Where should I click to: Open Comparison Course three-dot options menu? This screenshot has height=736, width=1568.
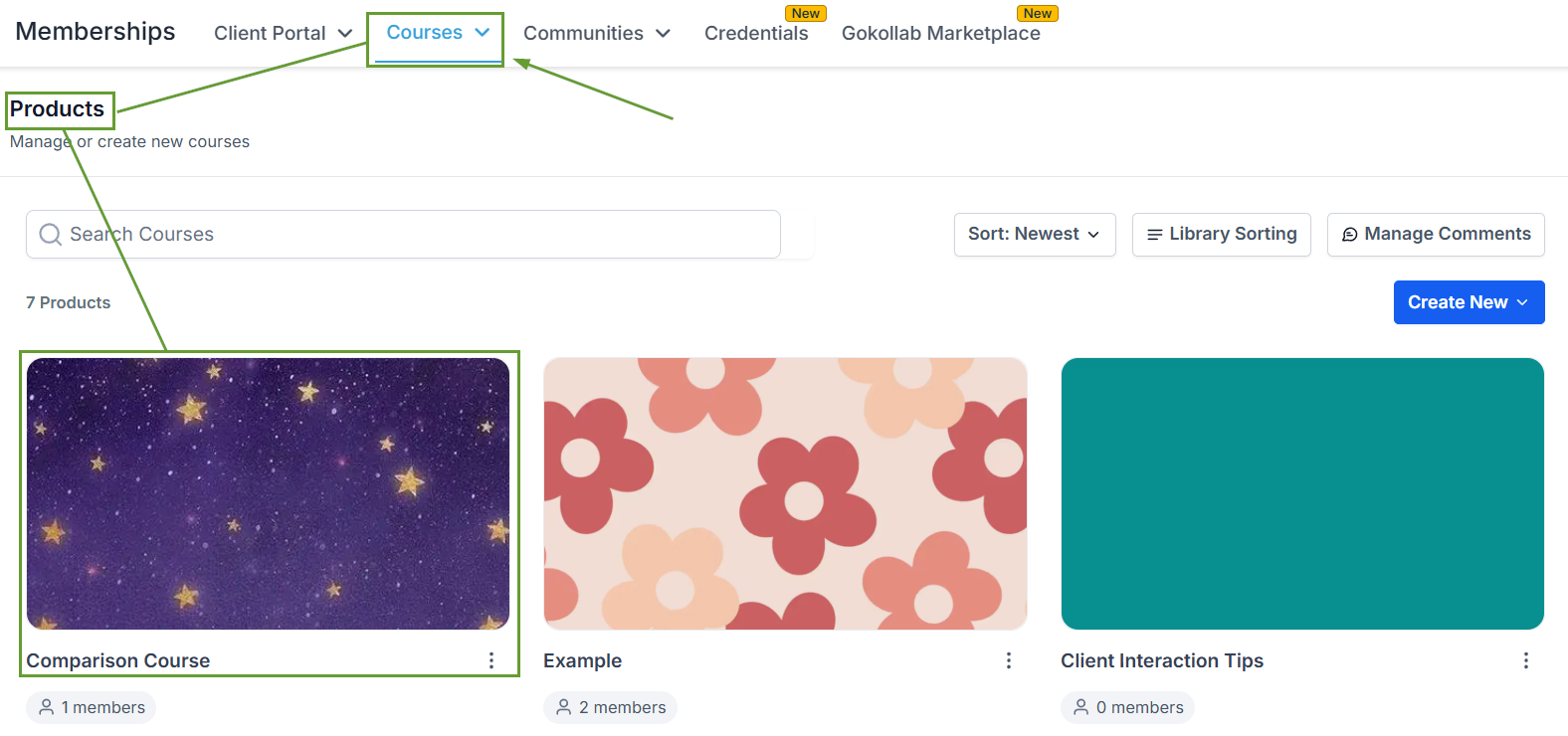coord(491,660)
